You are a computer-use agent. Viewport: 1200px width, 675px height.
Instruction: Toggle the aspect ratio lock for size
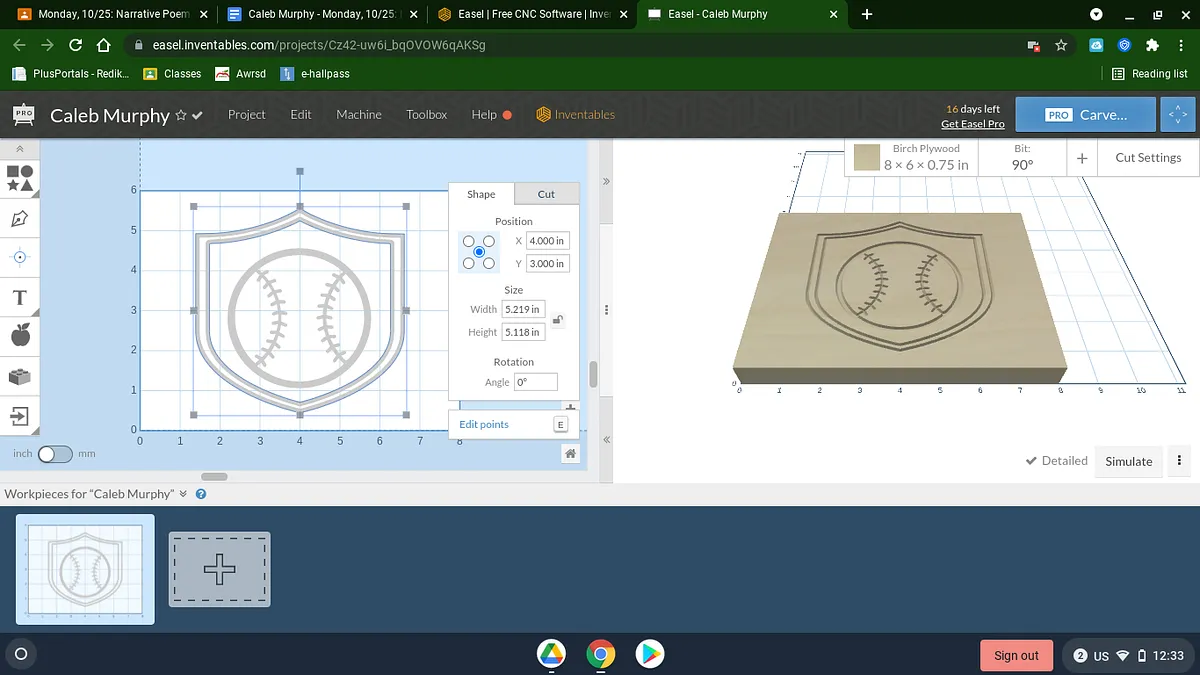point(558,321)
